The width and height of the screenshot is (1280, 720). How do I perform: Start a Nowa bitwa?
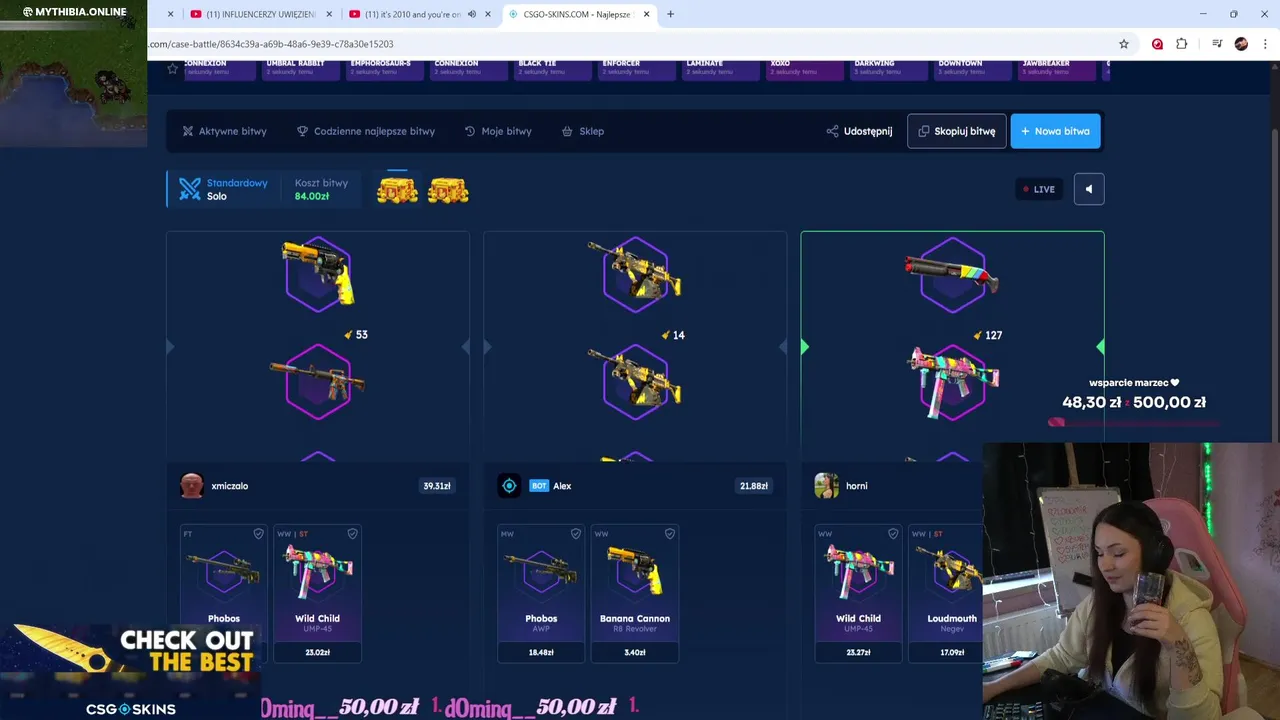click(1055, 131)
